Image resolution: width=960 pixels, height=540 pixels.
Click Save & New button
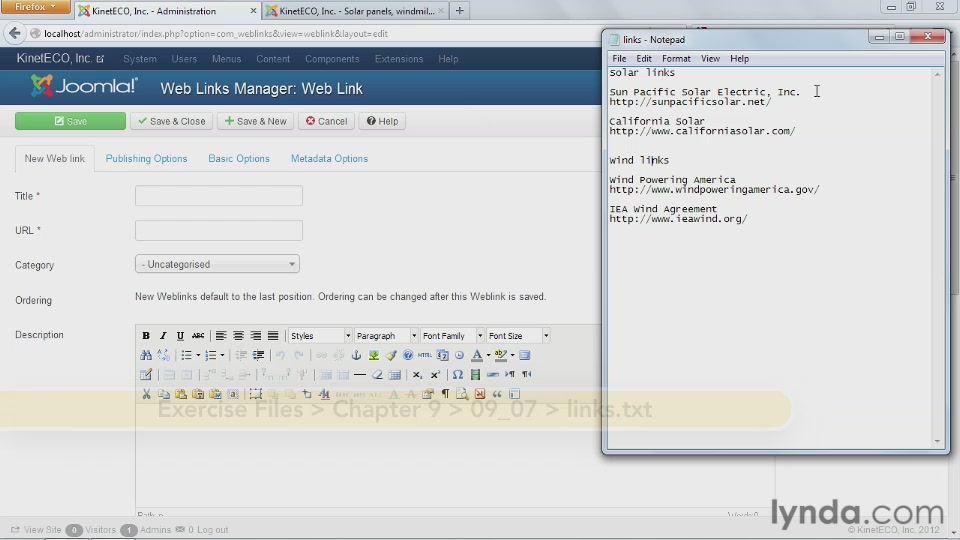point(255,121)
